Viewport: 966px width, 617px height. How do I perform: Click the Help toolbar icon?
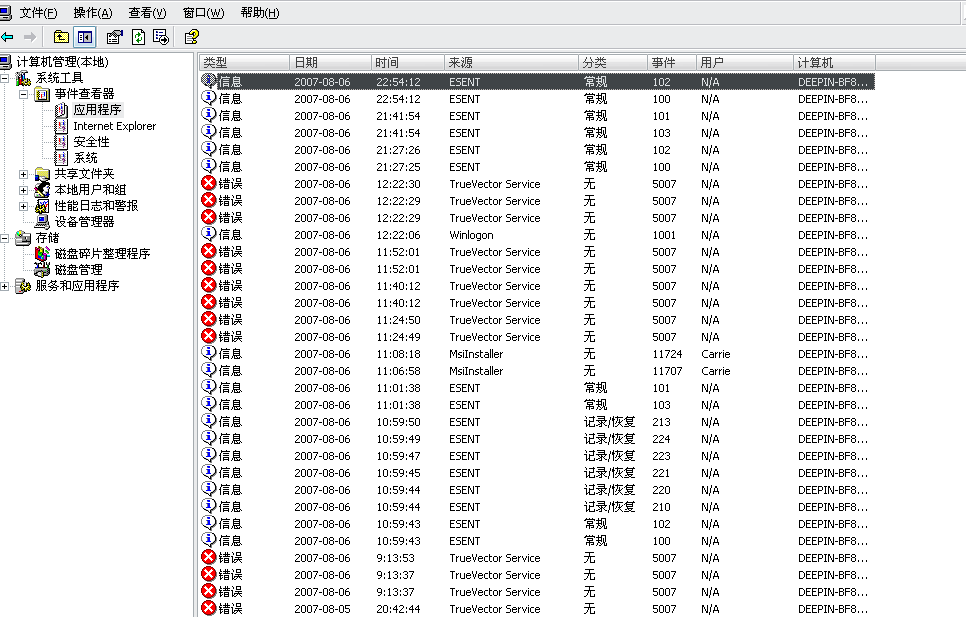point(191,37)
